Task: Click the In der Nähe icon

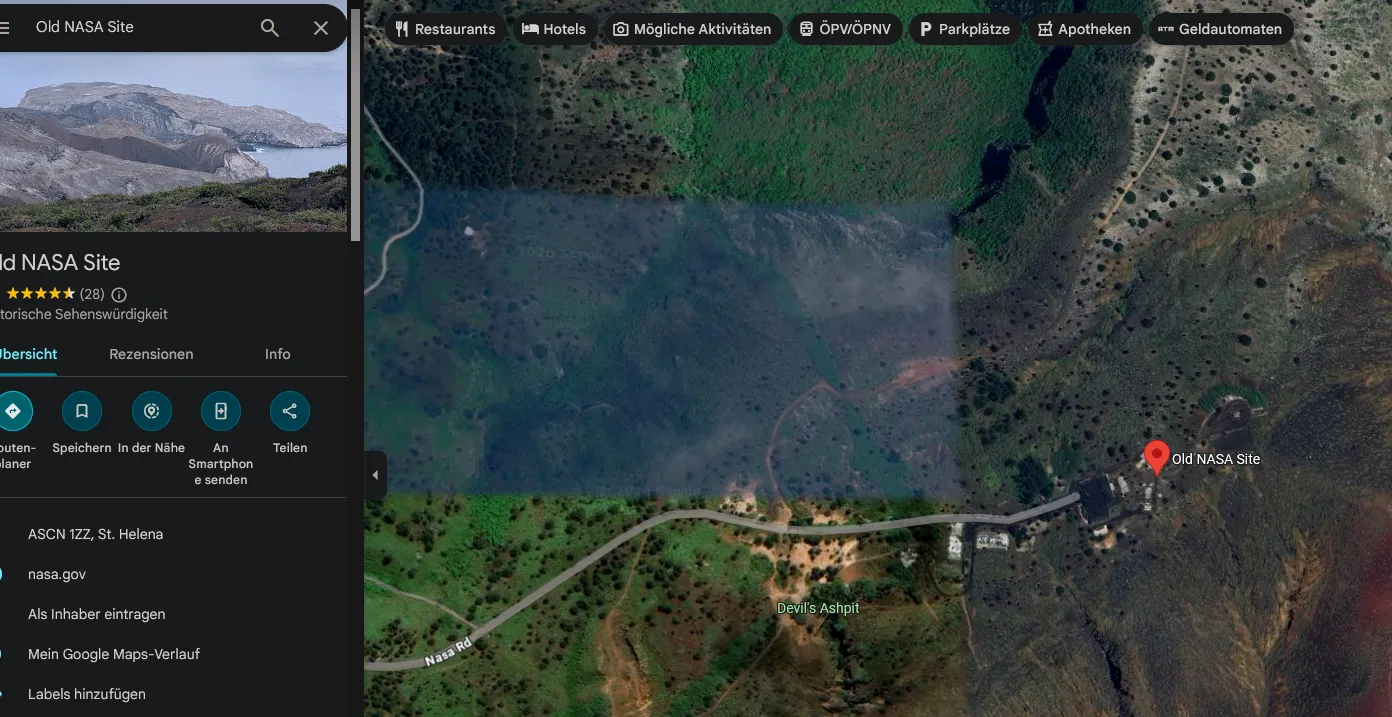Action: click(x=152, y=411)
